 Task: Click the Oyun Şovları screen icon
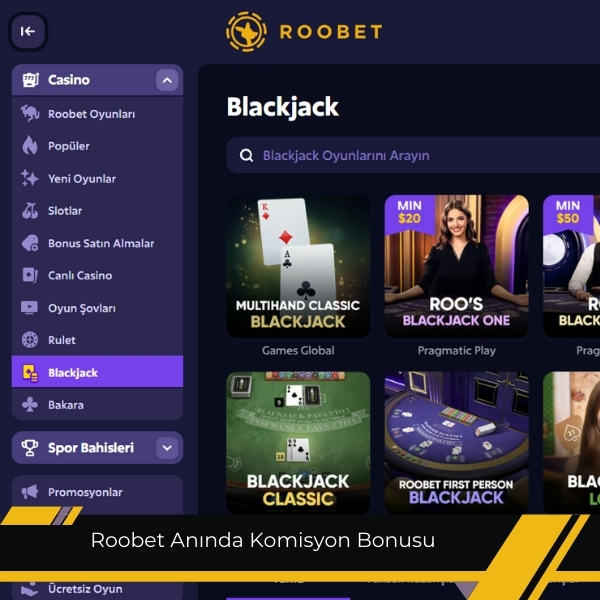[x=30, y=308]
